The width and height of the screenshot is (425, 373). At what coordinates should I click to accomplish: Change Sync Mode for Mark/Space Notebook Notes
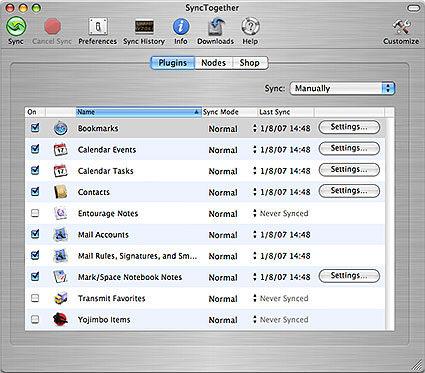[x=232, y=277]
